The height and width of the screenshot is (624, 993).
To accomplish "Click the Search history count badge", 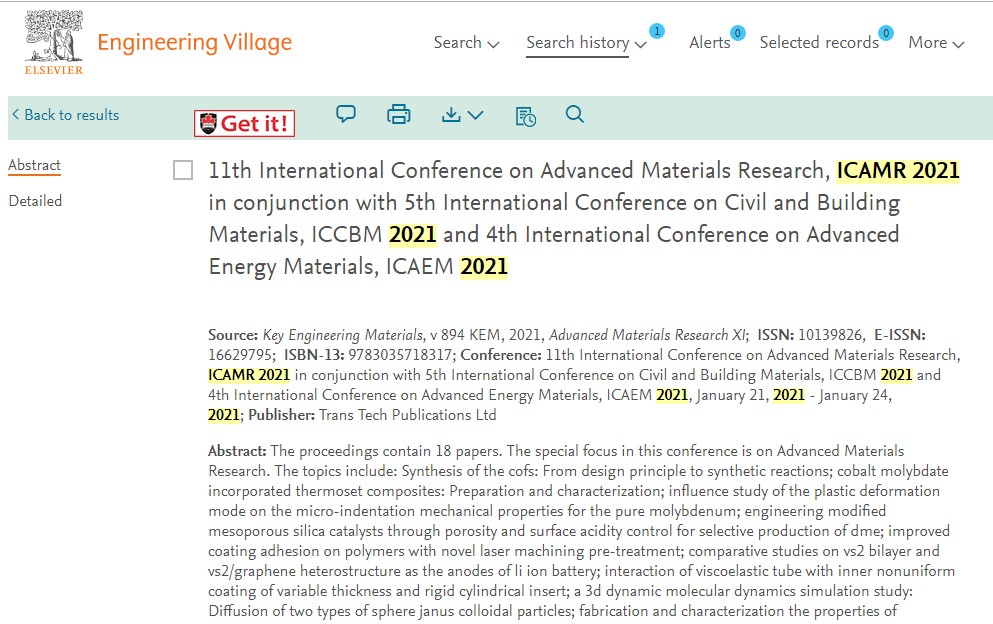I will pos(656,31).
